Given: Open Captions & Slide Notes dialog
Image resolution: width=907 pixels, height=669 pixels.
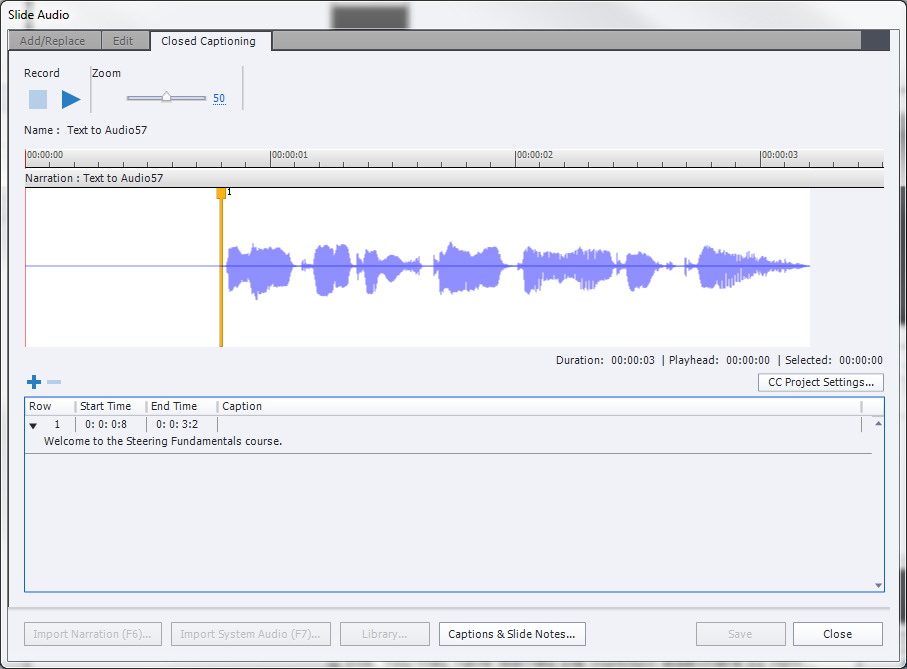Looking at the screenshot, I should click(511, 634).
